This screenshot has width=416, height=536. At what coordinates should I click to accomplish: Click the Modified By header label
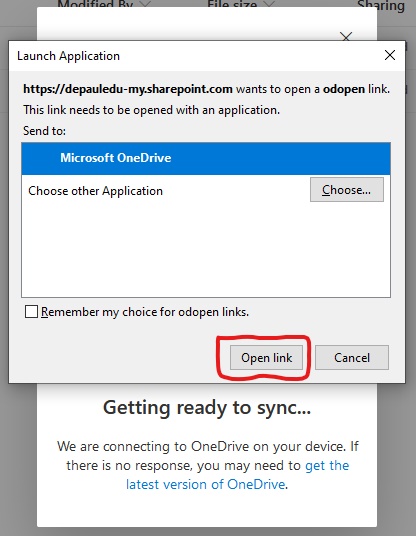pyautogui.click(x=95, y=5)
